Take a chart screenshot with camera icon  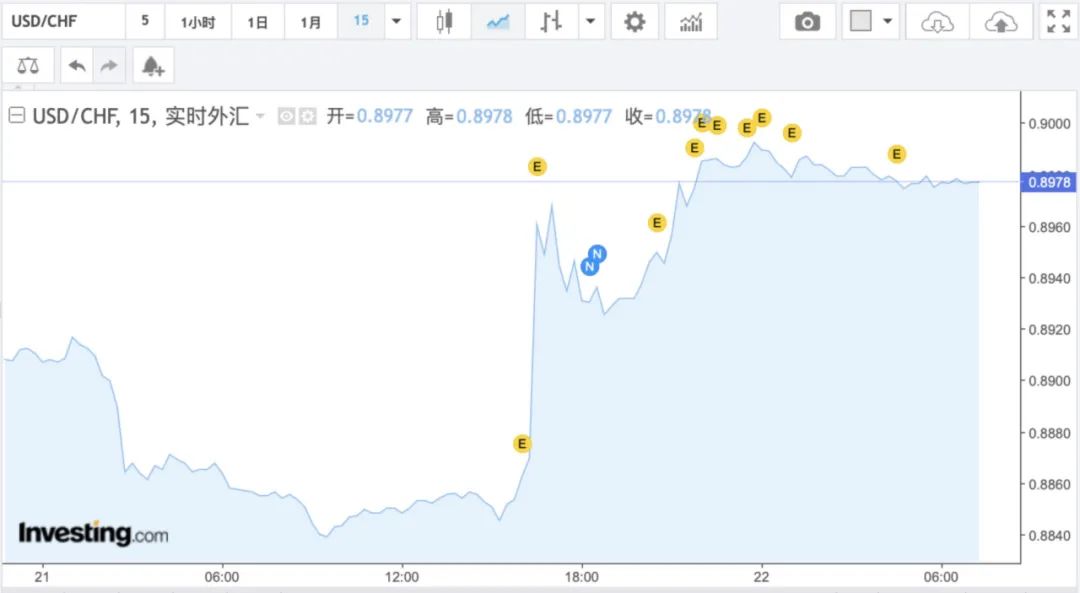808,20
